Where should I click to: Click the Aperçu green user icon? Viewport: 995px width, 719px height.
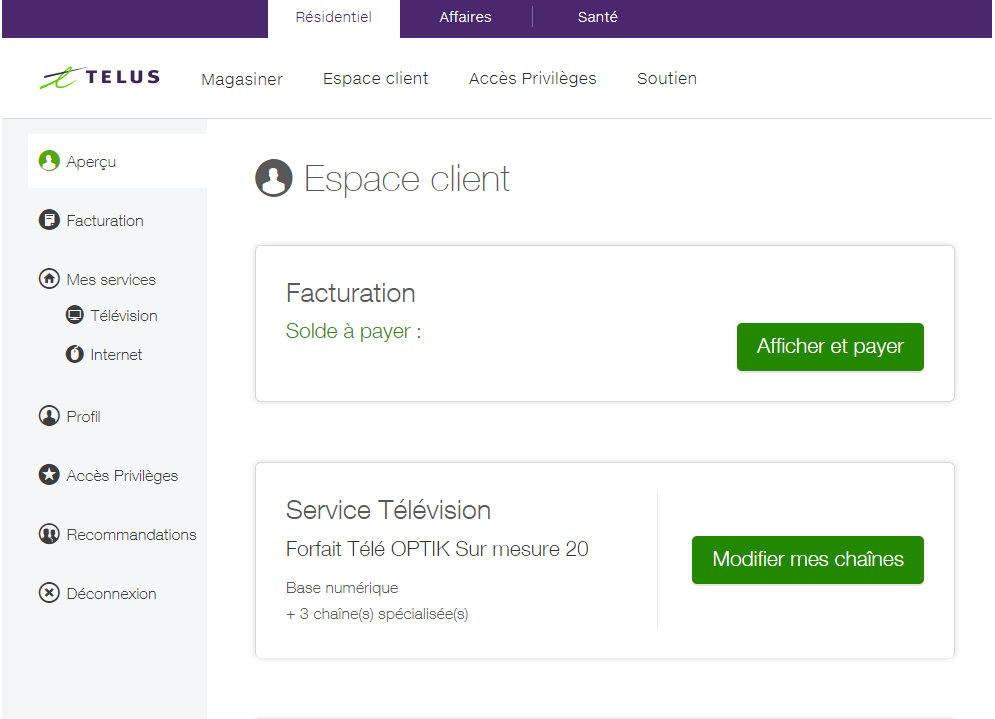point(49,161)
